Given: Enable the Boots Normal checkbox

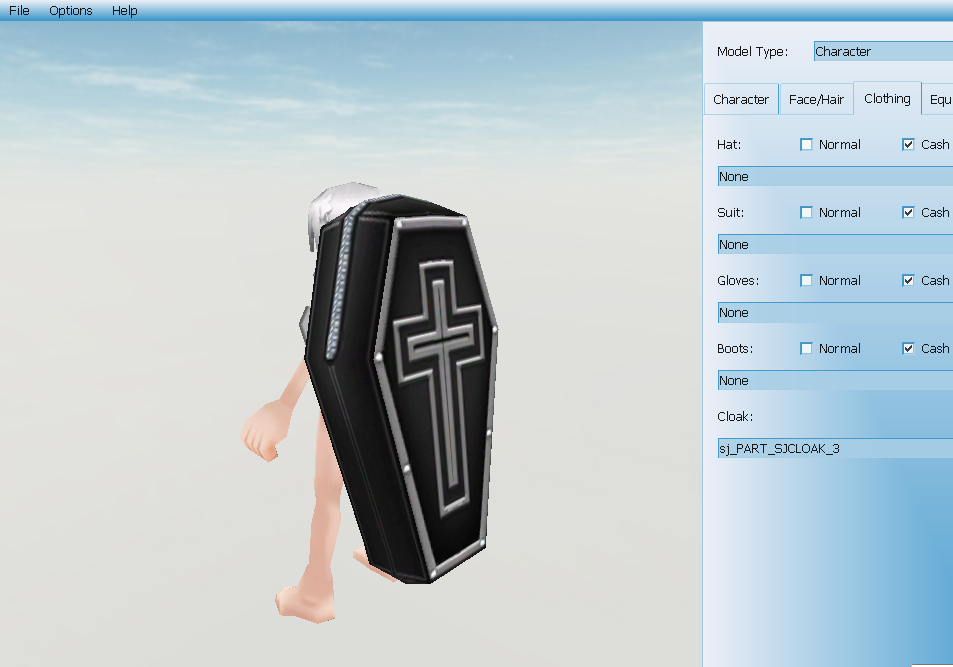Looking at the screenshot, I should point(807,349).
